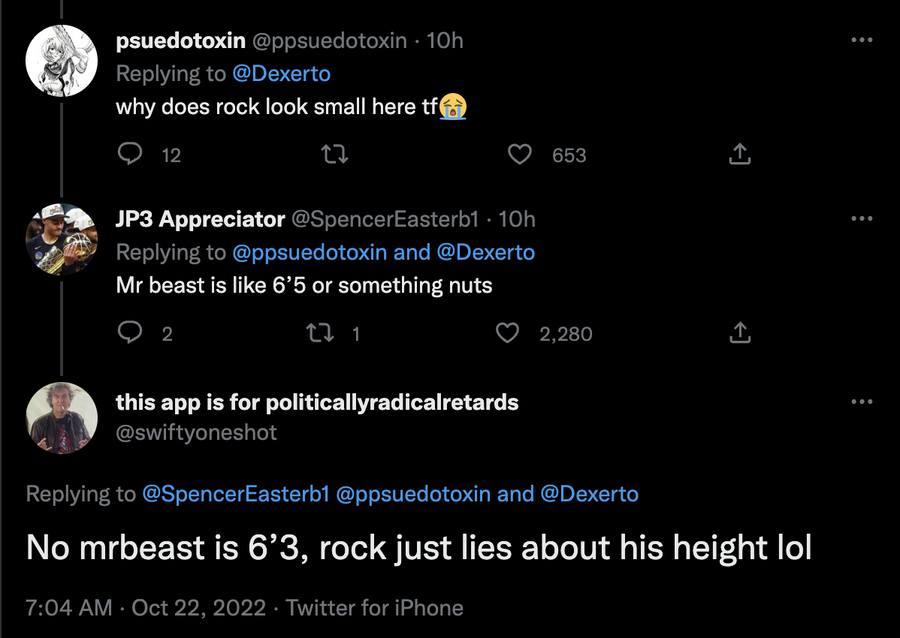
Task: Open more options for swiftyoneshot's tweet
Action: pyautogui.click(x=860, y=402)
